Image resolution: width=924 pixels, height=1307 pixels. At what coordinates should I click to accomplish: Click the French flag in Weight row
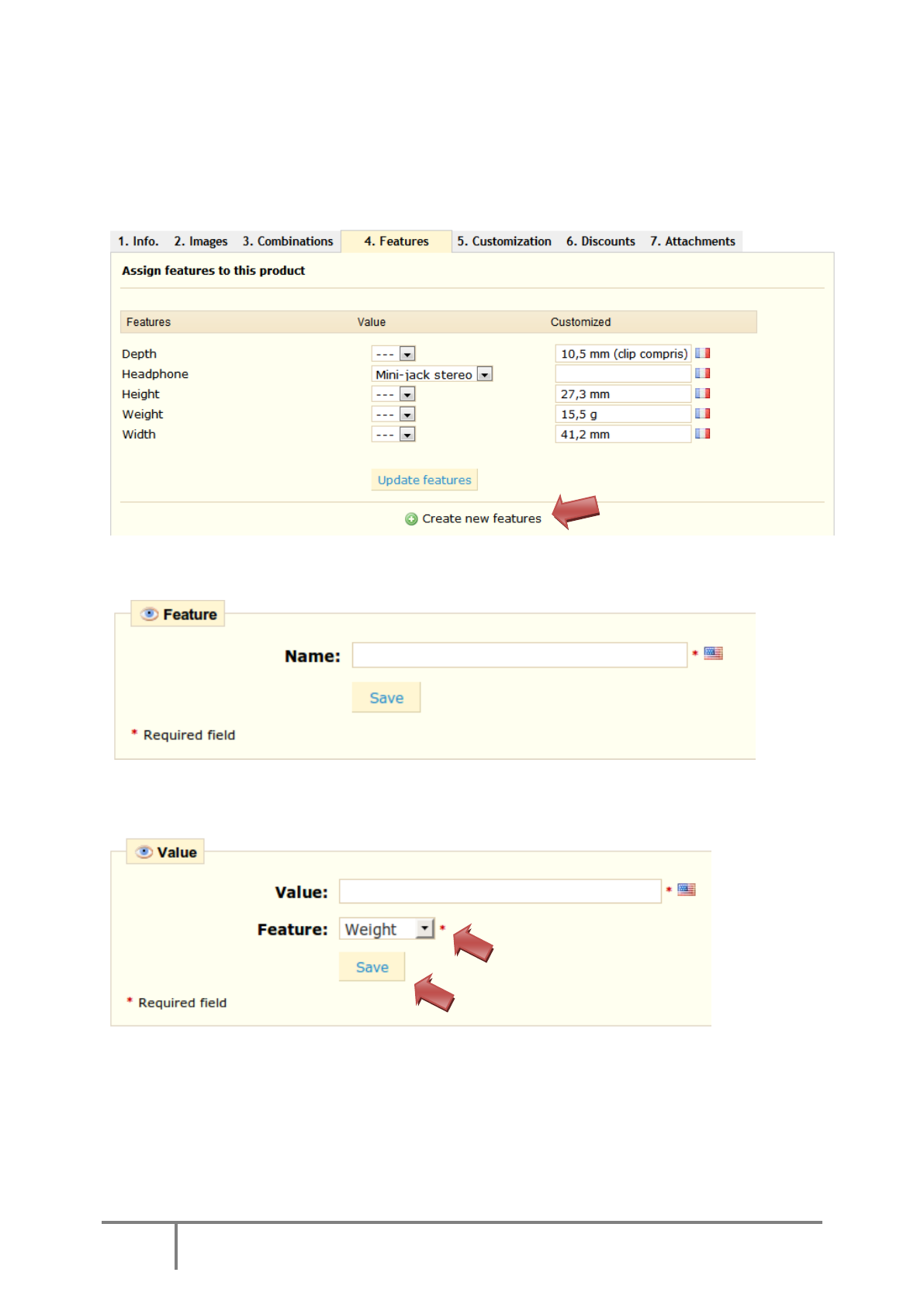[703, 414]
